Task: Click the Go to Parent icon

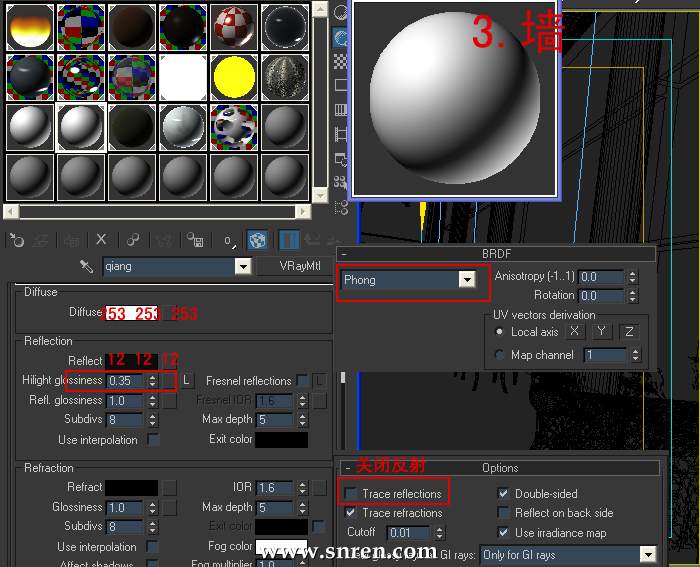Action: click(312, 240)
